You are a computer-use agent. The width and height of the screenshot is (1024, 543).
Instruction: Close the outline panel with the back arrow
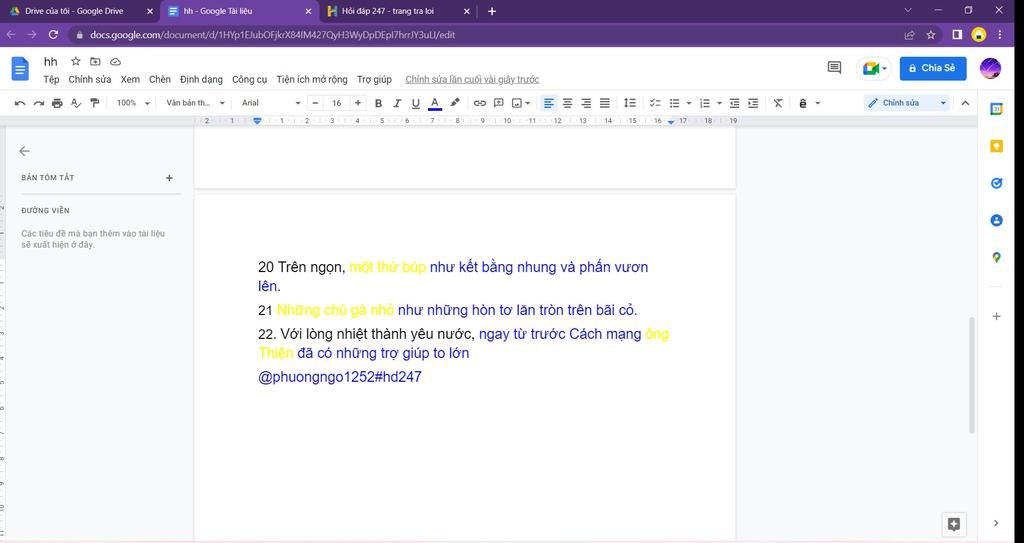[24, 151]
